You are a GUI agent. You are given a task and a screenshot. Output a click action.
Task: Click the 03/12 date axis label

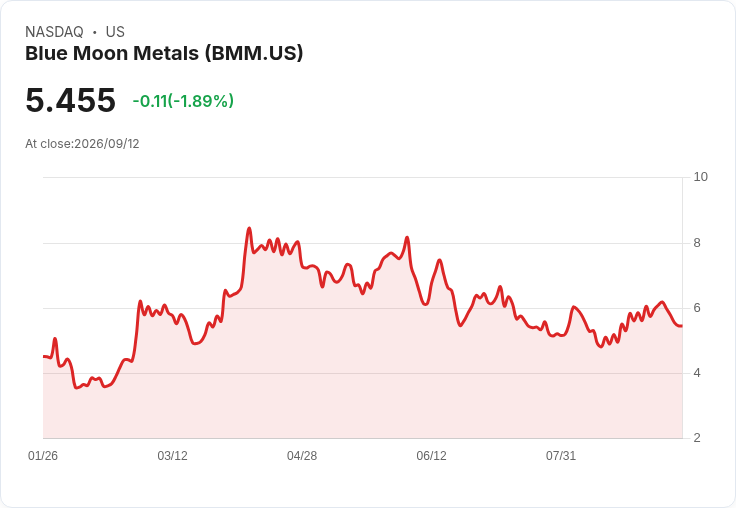[172, 456]
